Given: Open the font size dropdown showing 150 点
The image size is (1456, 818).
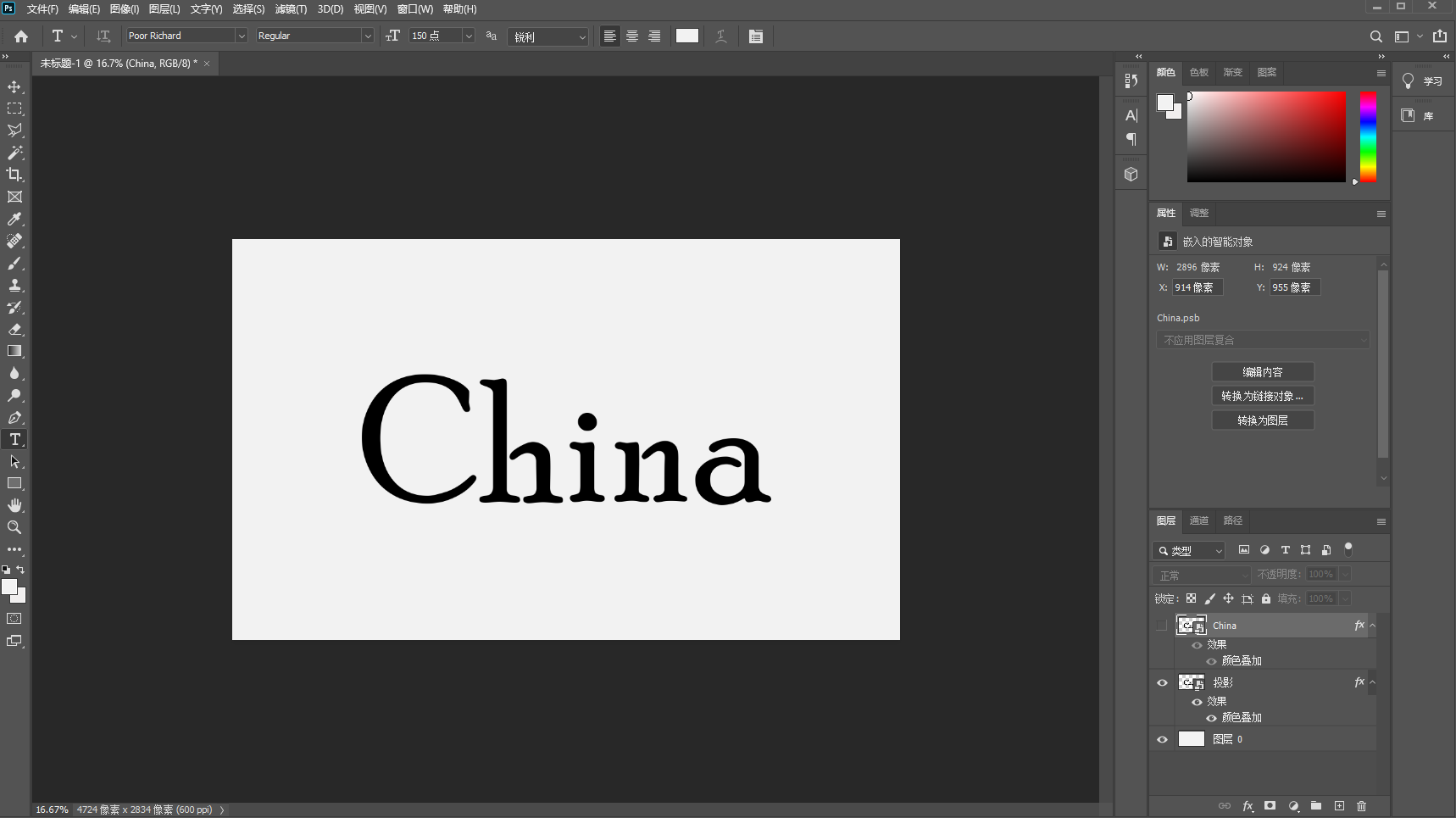Looking at the screenshot, I should 469,35.
